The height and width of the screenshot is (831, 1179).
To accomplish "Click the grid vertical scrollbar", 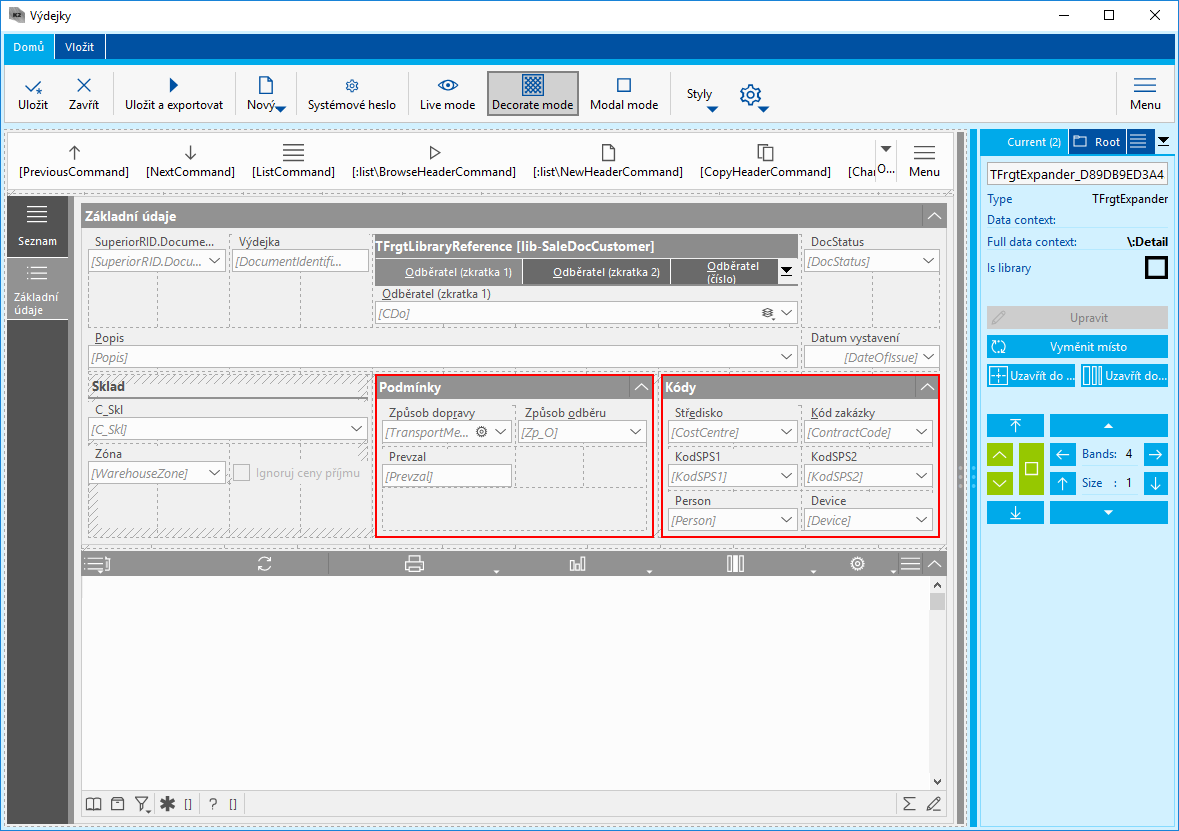I will point(937,683).
